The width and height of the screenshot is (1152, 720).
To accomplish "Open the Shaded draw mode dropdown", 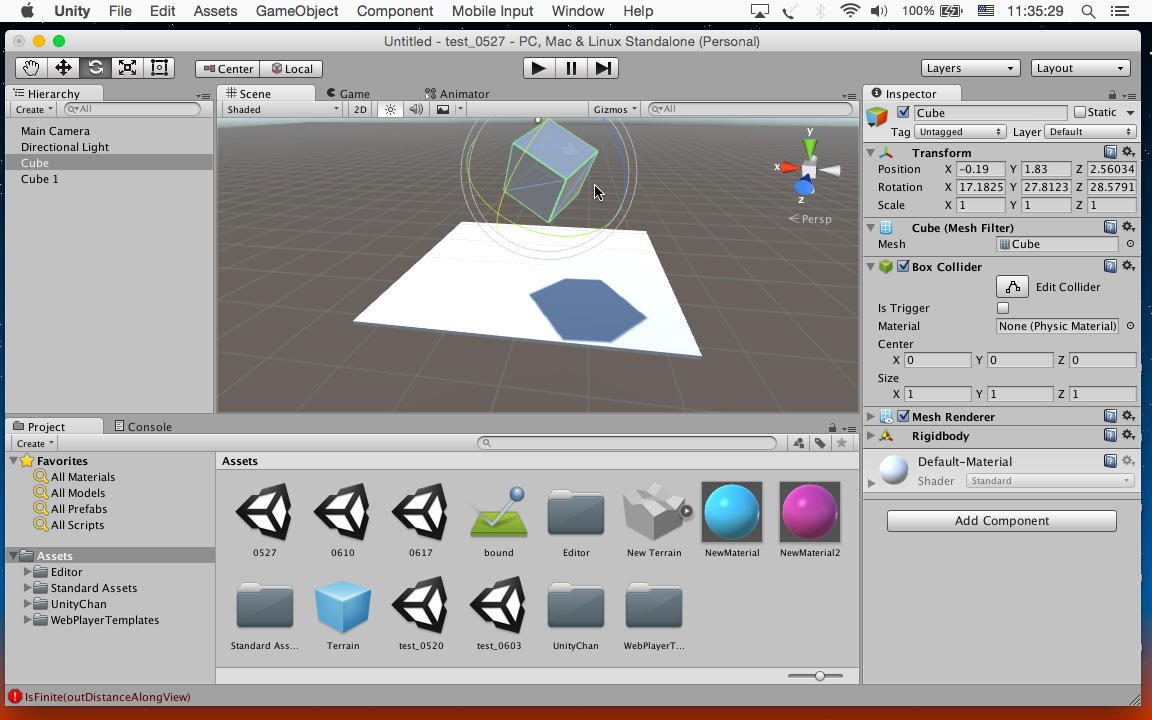I will pos(282,110).
